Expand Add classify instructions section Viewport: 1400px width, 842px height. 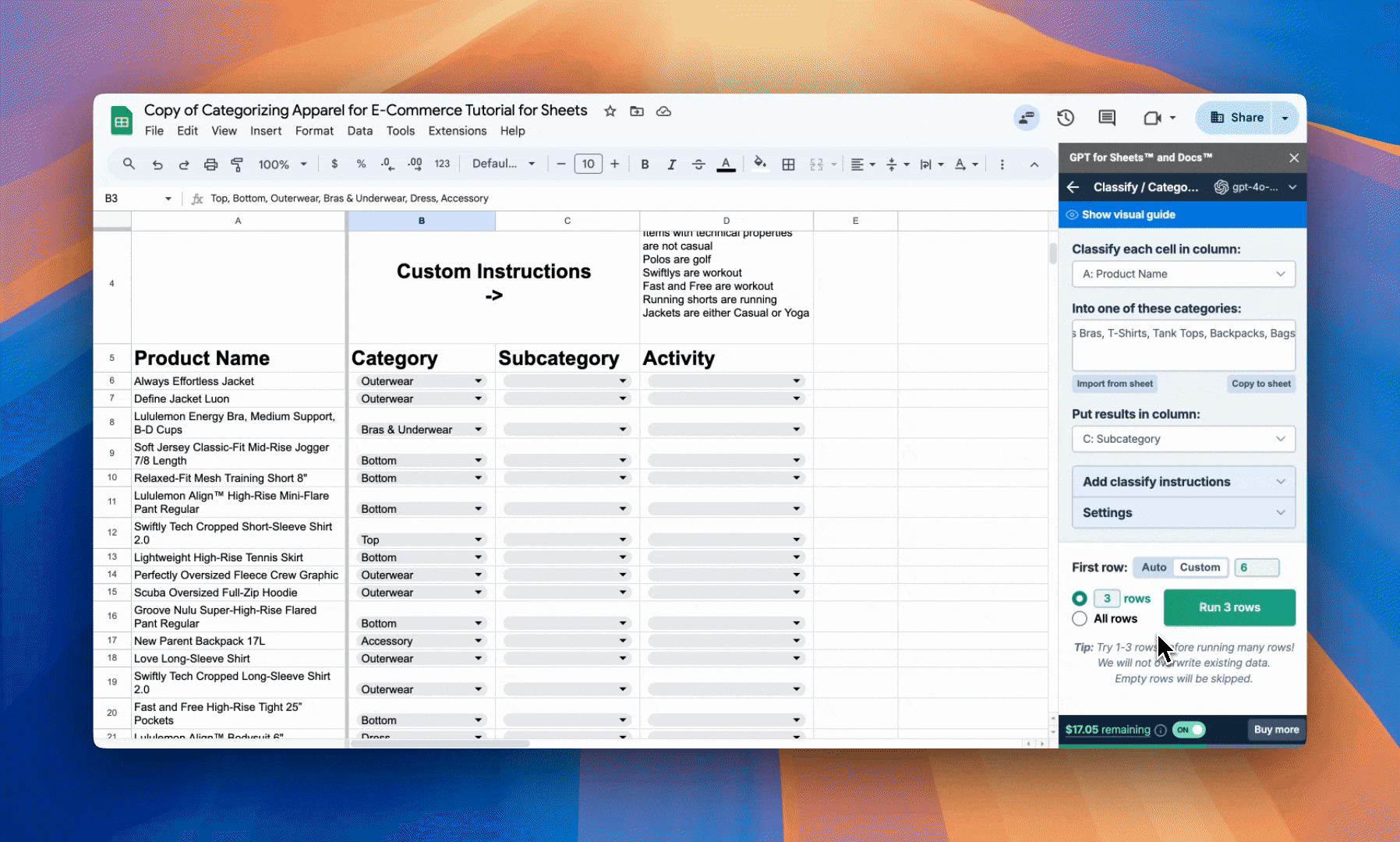click(1183, 482)
